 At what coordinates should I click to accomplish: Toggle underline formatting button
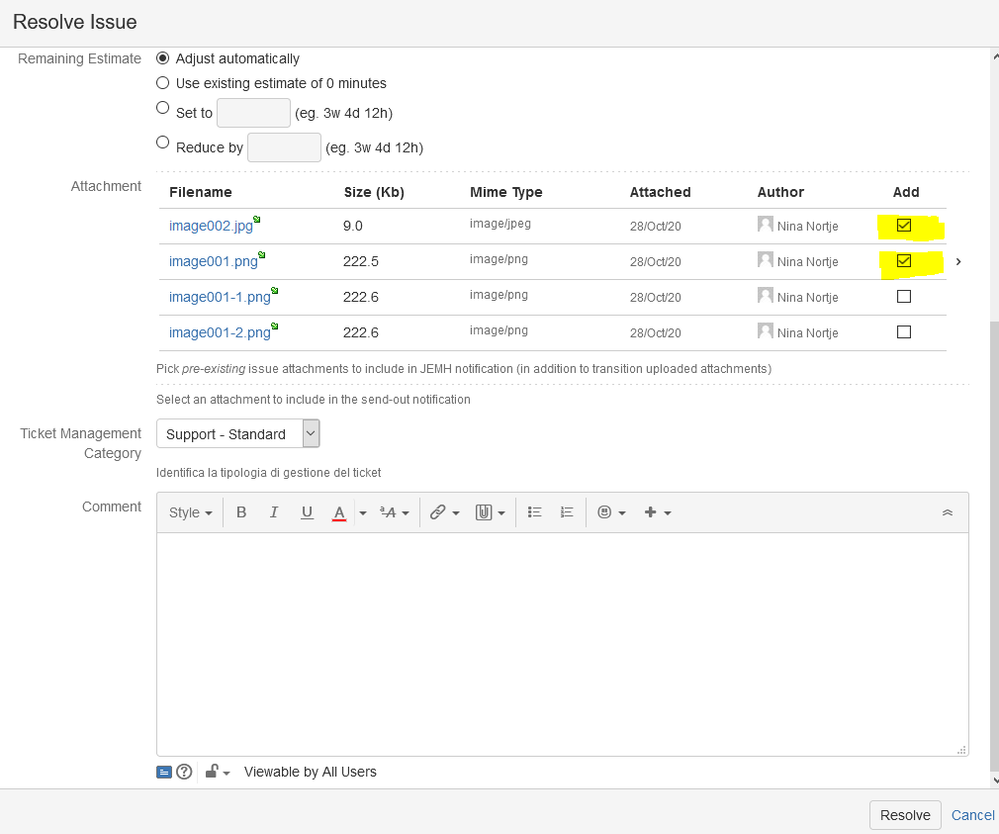pos(306,512)
